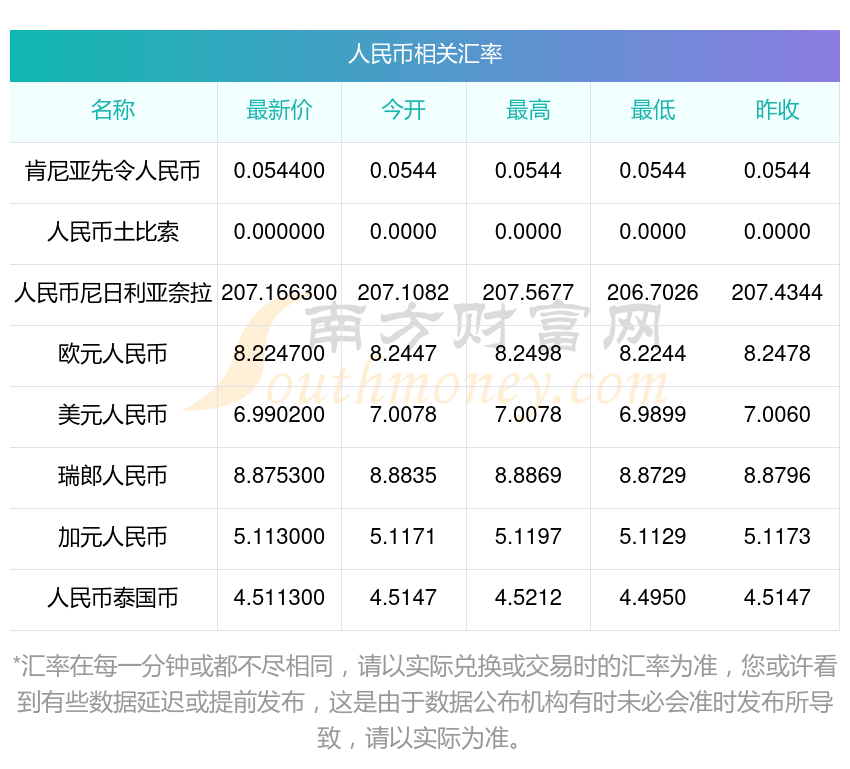Click the 人民币泰国币 lowest value 4.4950

[653, 599]
